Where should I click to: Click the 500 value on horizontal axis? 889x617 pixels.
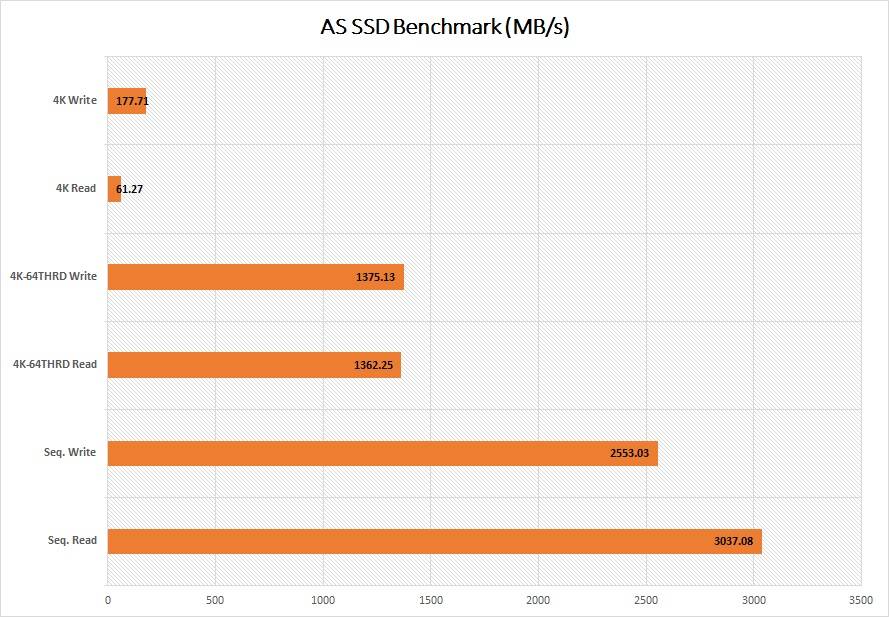215,601
